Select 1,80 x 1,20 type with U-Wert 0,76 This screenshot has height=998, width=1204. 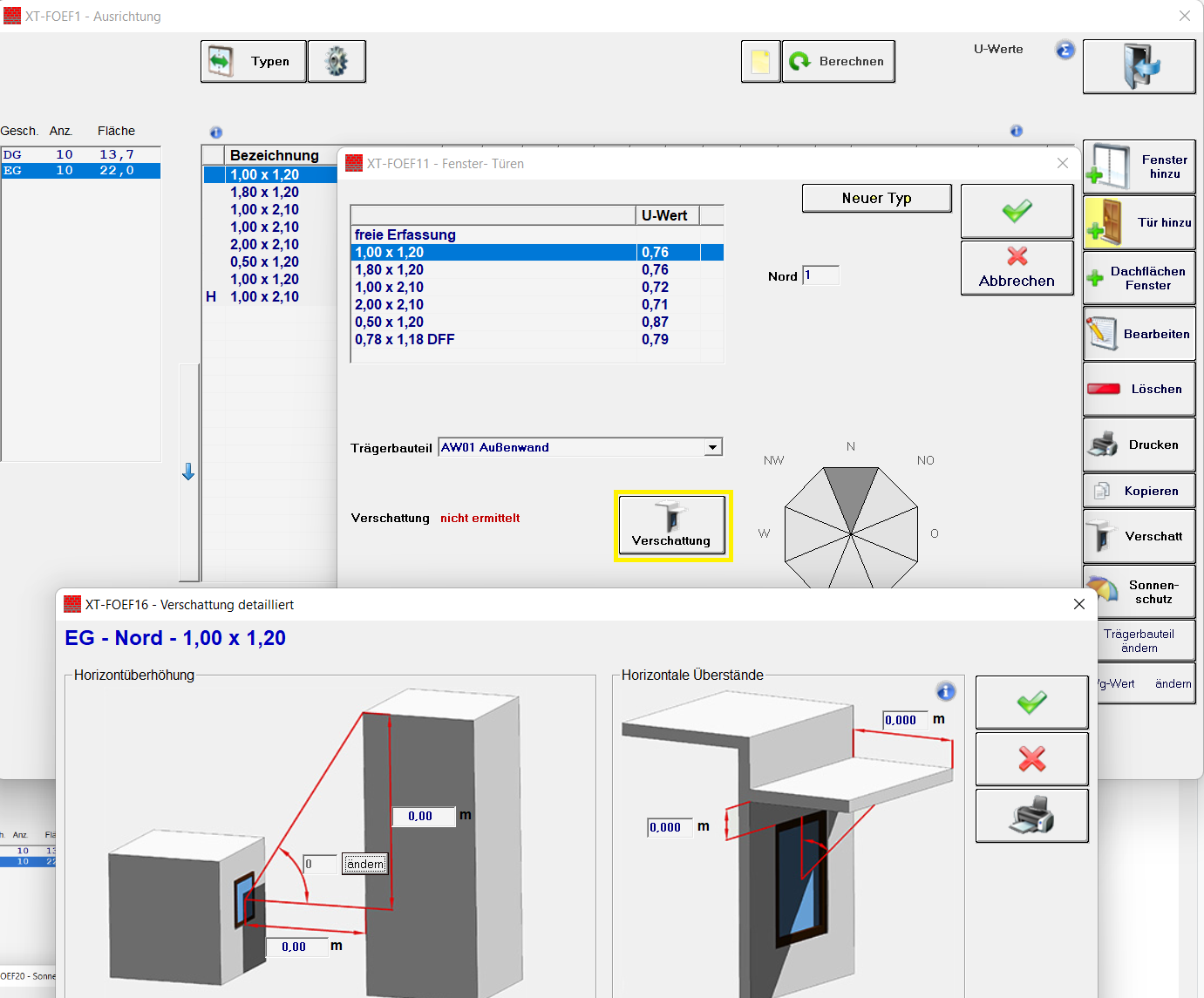click(537, 270)
